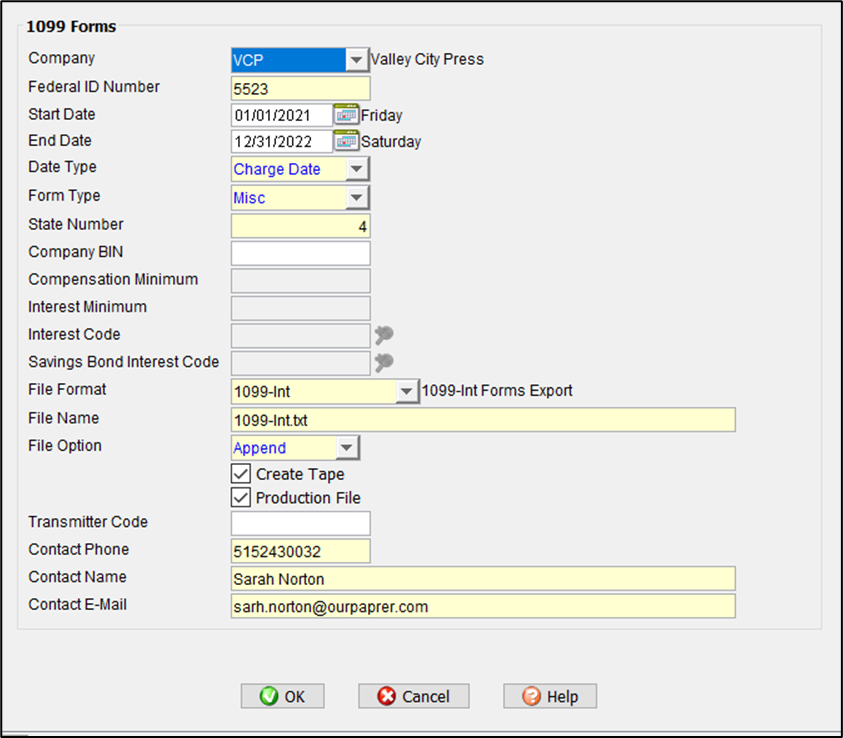Open the End Date calendar picker
This screenshot has height=738, width=843.
[x=346, y=141]
